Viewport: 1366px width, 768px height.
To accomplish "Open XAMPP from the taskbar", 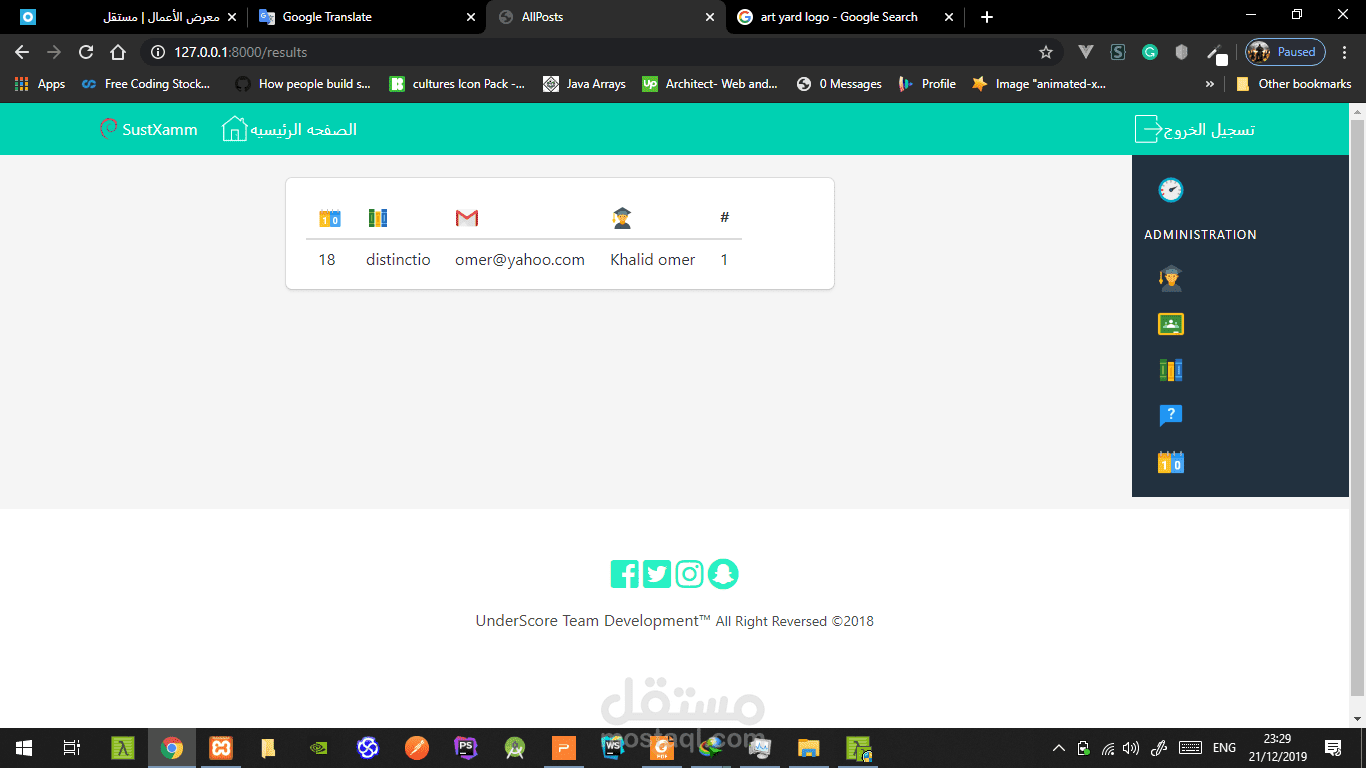I will pyautogui.click(x=221, y=748).
